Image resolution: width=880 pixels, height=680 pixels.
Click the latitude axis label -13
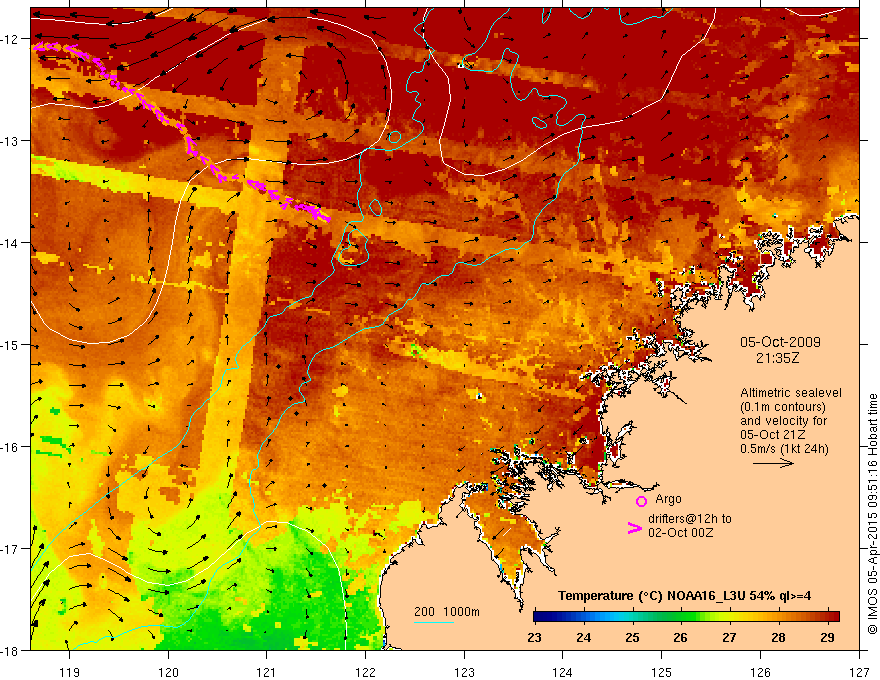[10, 141]
